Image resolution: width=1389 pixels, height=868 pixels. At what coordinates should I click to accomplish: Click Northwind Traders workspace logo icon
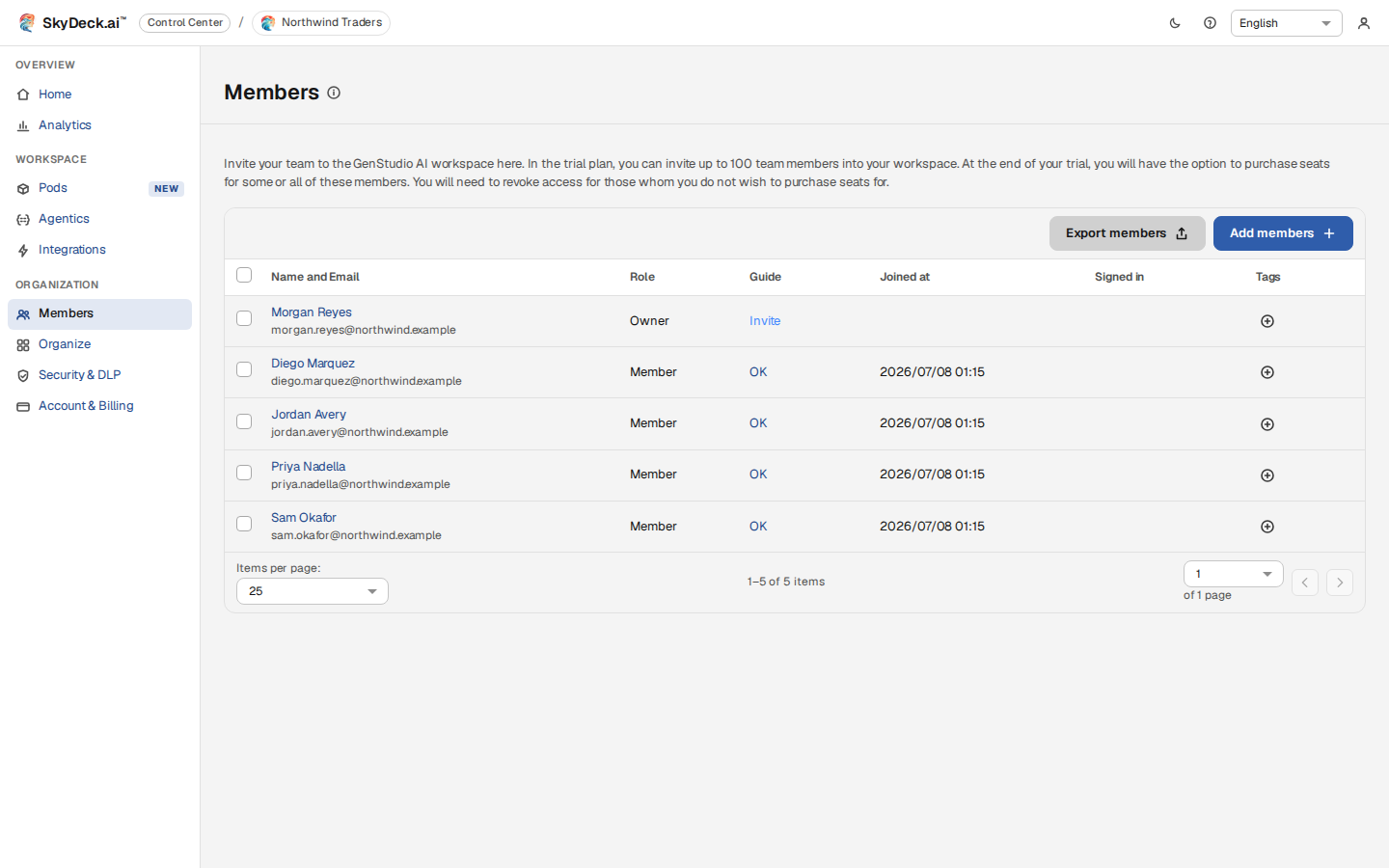[x=268, y=22]
